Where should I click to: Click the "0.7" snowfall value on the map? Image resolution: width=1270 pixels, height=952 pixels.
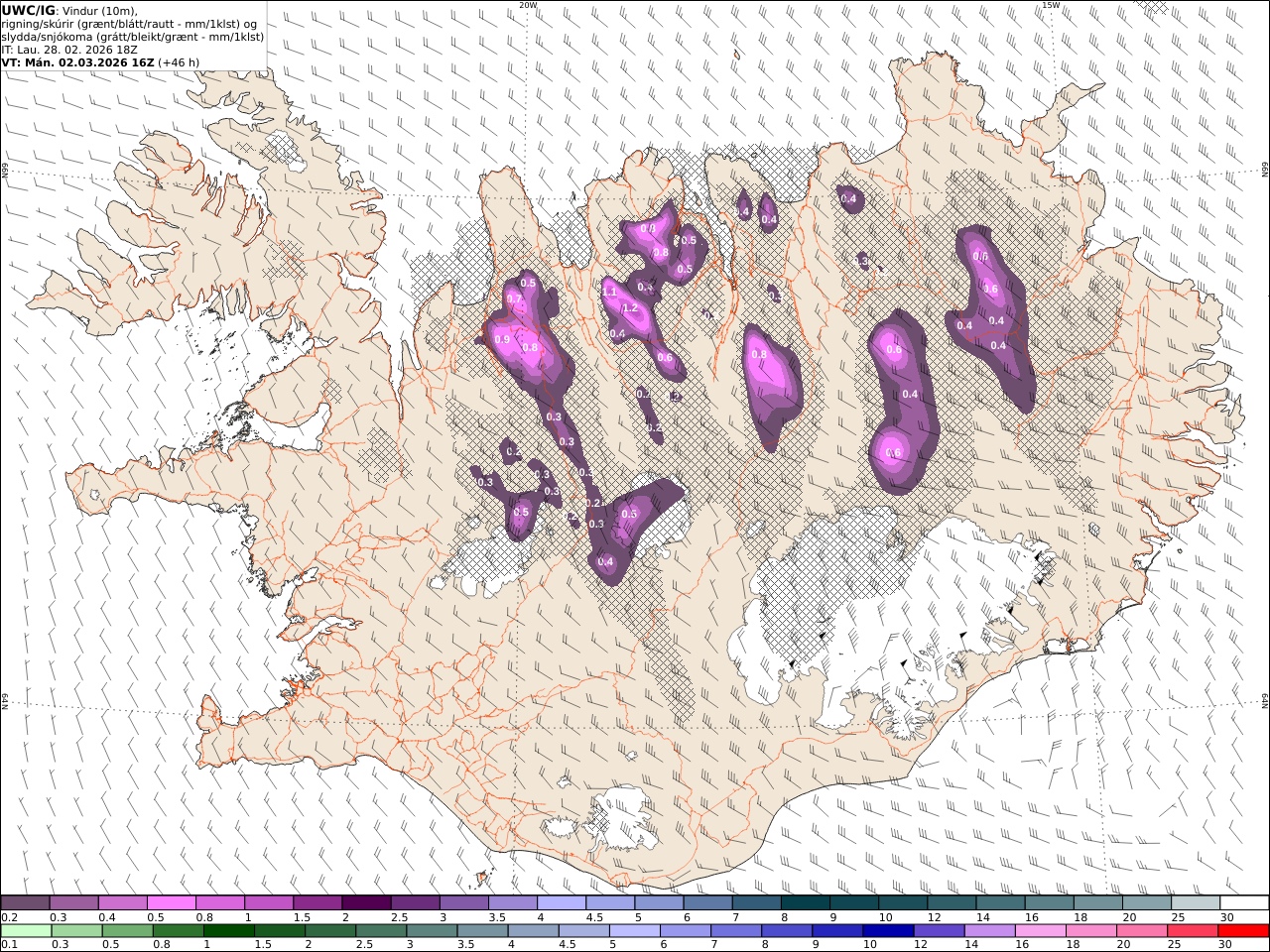point(514,298)
